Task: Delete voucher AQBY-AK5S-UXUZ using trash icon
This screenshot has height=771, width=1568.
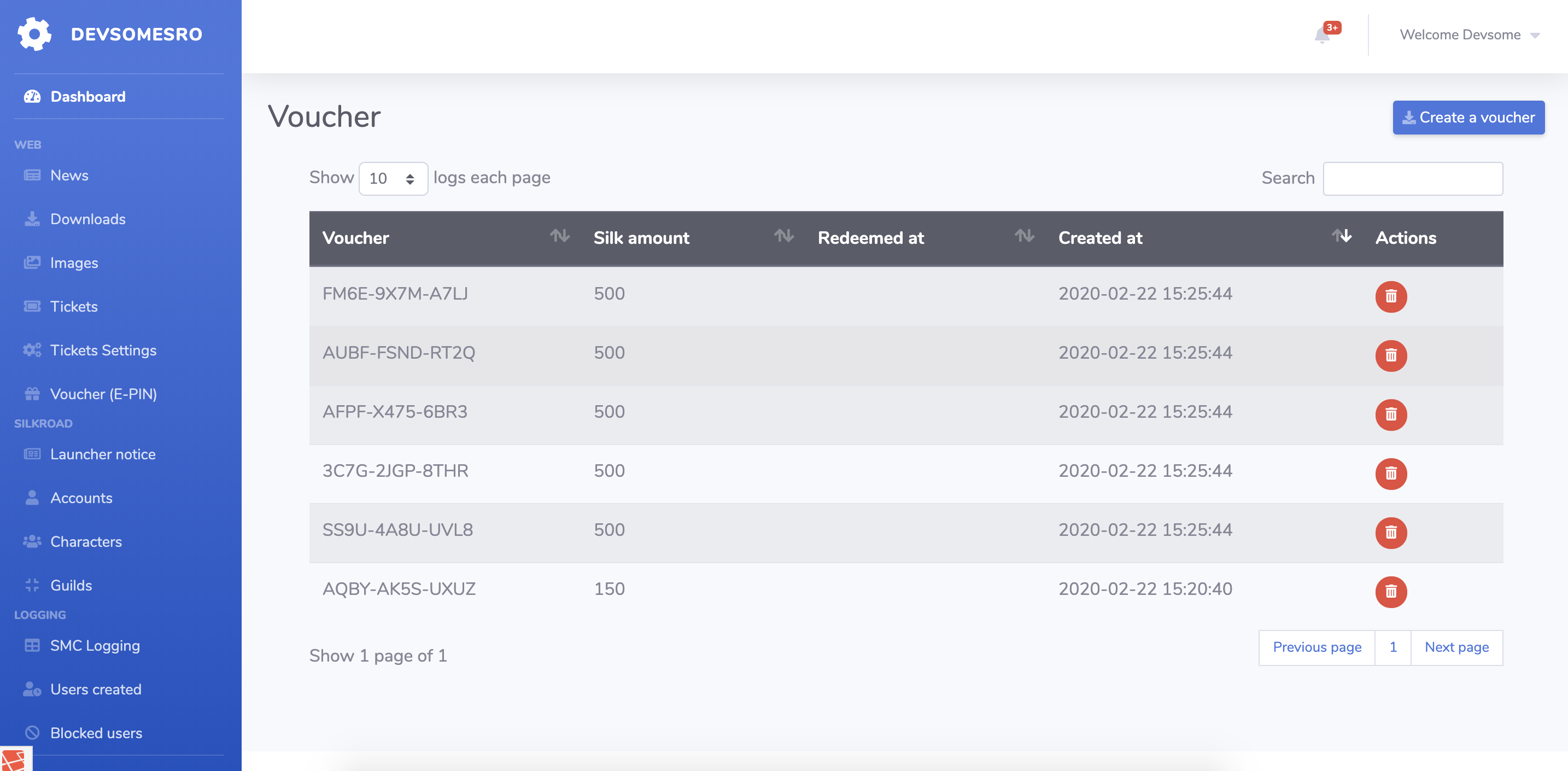Action: point(1391,591)
